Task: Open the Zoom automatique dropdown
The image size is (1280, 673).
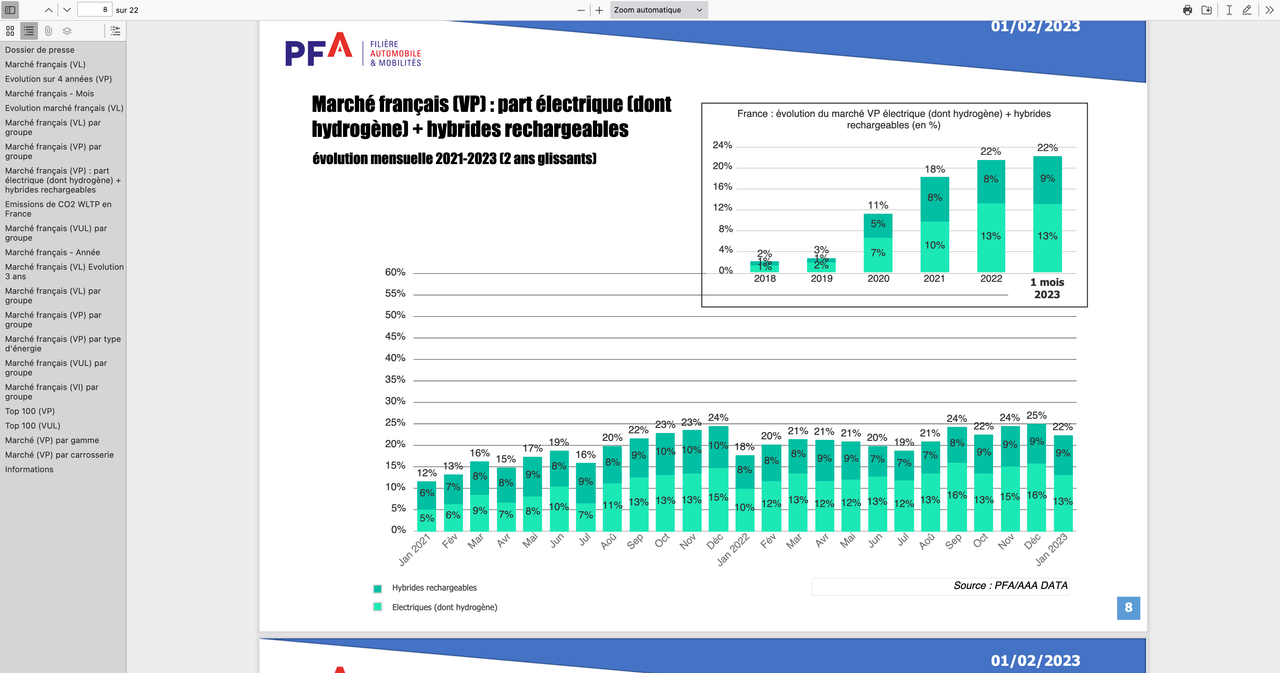Action: (658, 9)
